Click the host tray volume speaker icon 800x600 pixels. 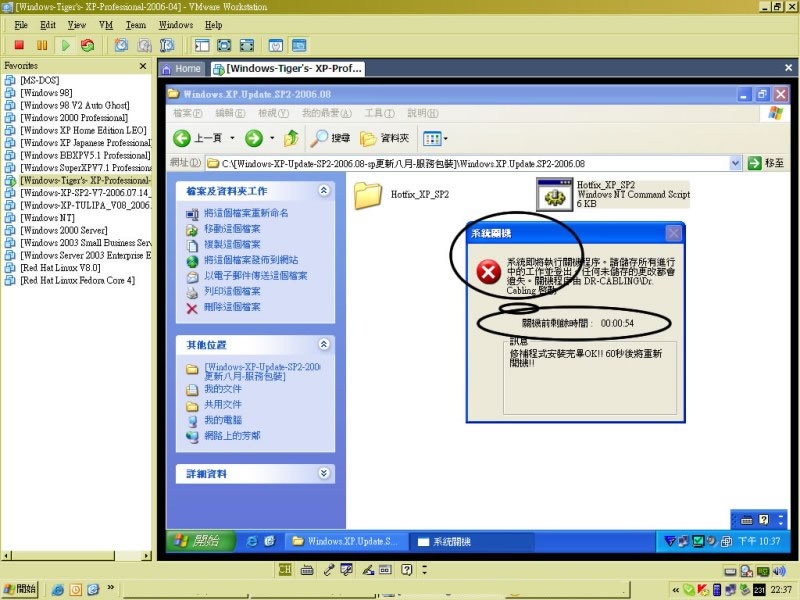click(x=779, y=571)
